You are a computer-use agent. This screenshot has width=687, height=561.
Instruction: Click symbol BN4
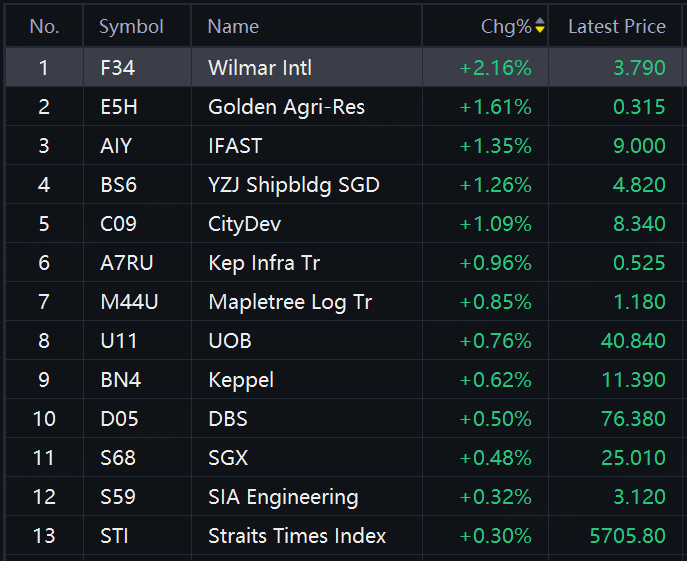tap(120, 380)
